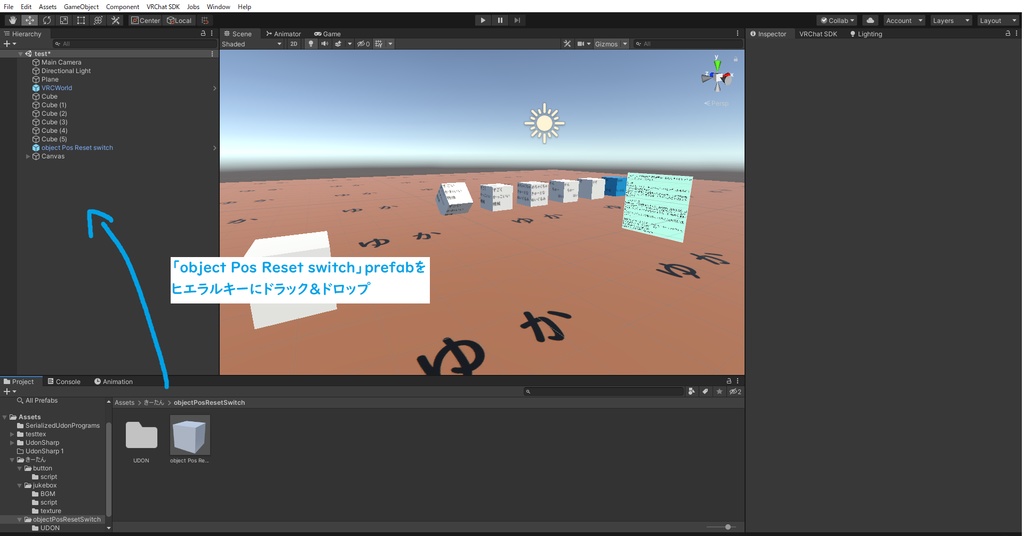The image size is (1024, 536).
Task: Toggle scene audio
Action: (325, 44)
